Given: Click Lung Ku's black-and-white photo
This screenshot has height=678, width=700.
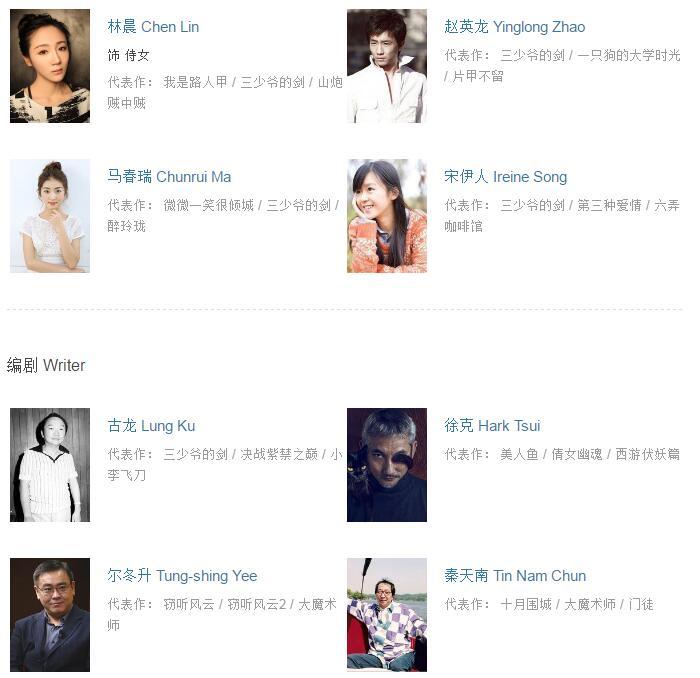Looking at the screenshot, I should [x=50, y=465].
